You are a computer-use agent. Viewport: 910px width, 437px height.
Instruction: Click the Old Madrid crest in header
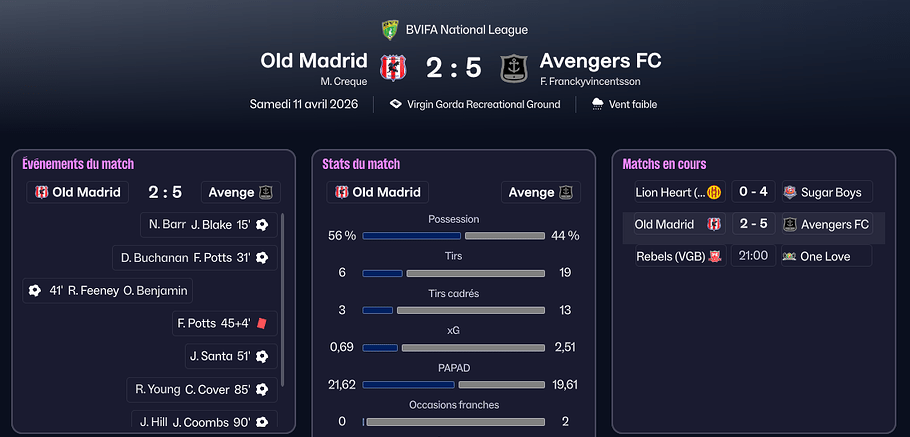pos(389,68)
